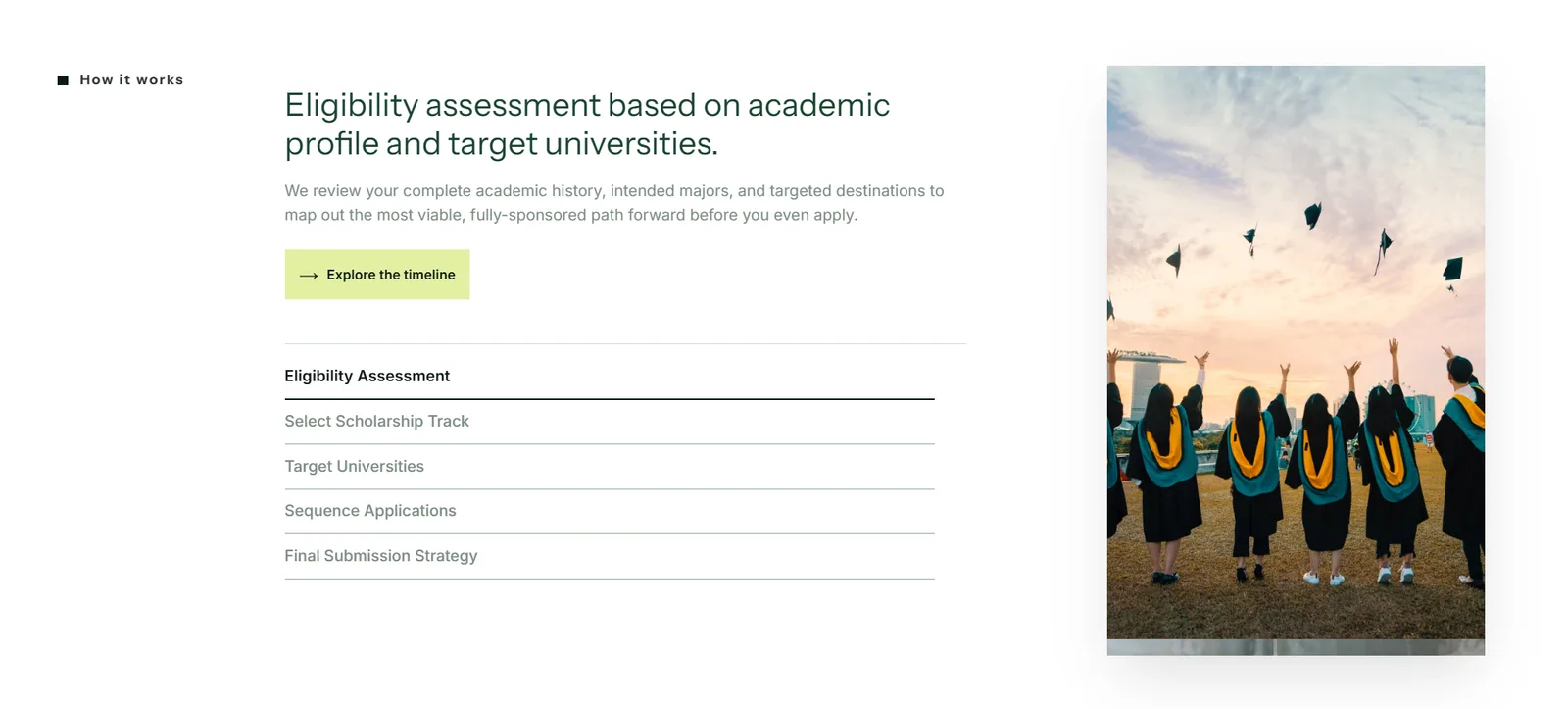
Task: Open the Select Scholarship Track step
Action: click(610, 422)
